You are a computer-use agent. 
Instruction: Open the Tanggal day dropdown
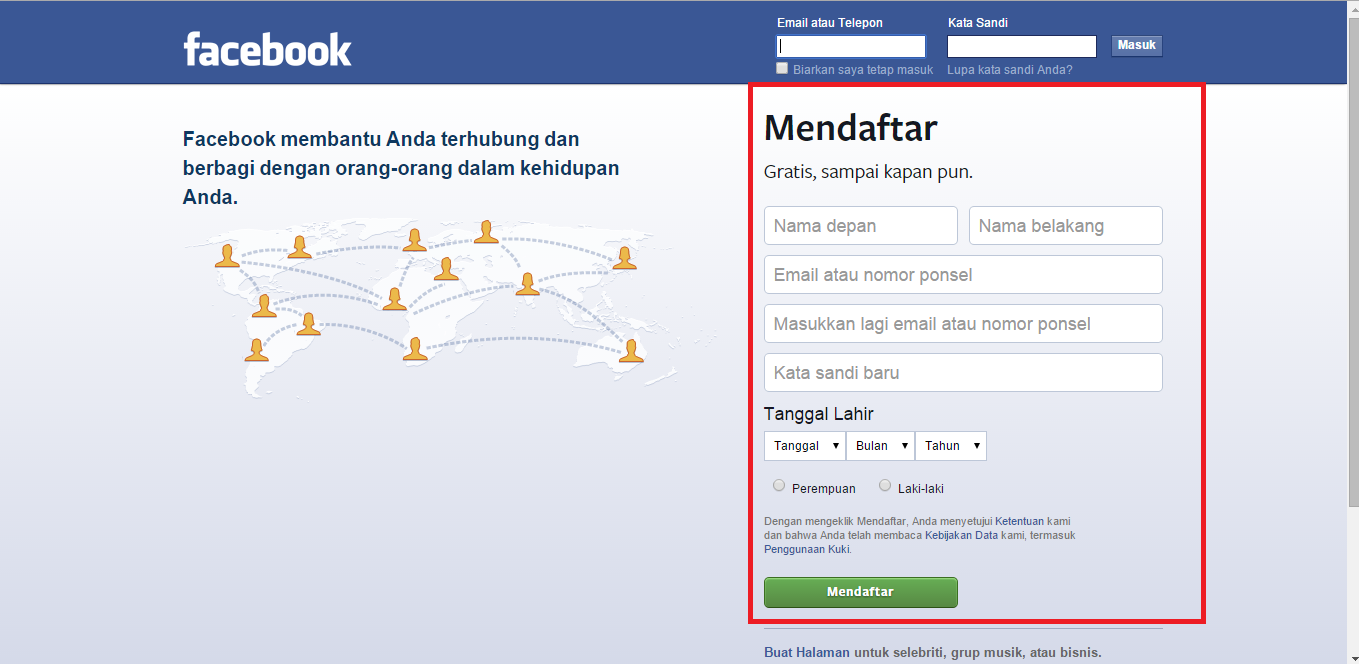(805, 446)
